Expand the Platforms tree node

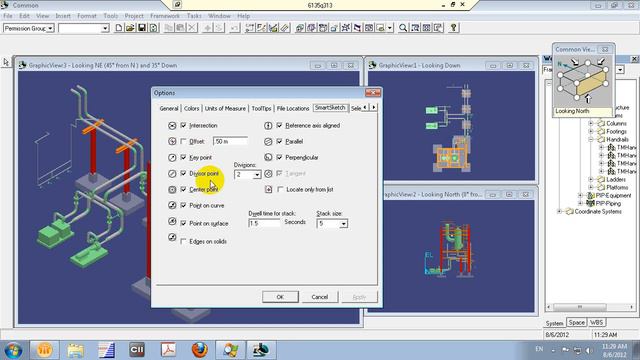coord(591,187)
